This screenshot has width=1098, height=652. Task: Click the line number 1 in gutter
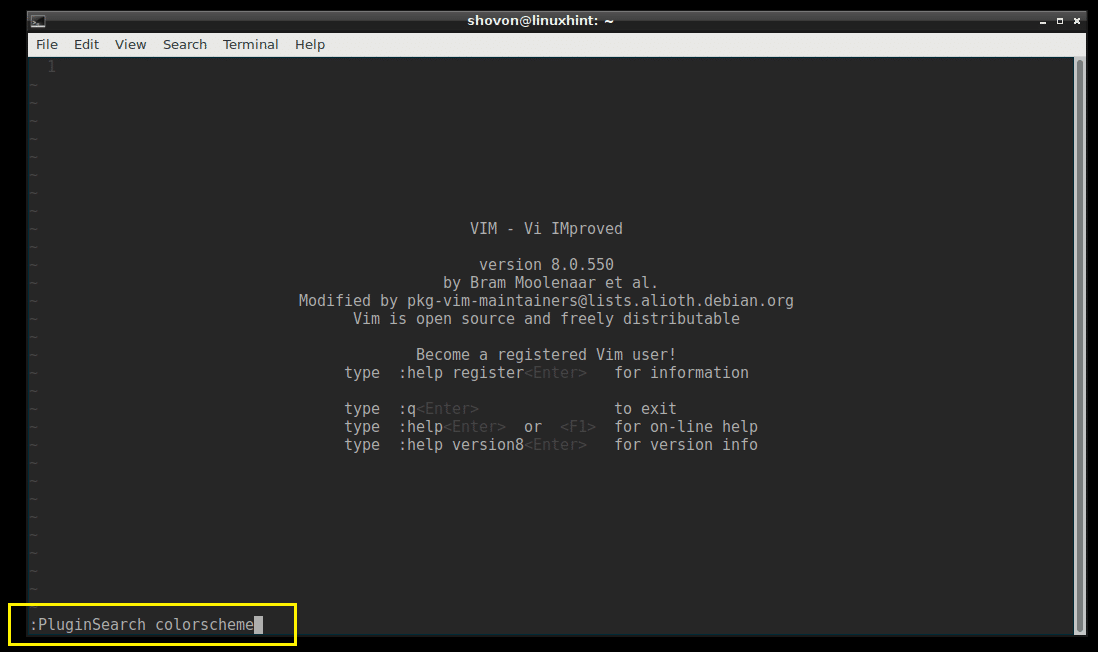click(x=51, y=67)
